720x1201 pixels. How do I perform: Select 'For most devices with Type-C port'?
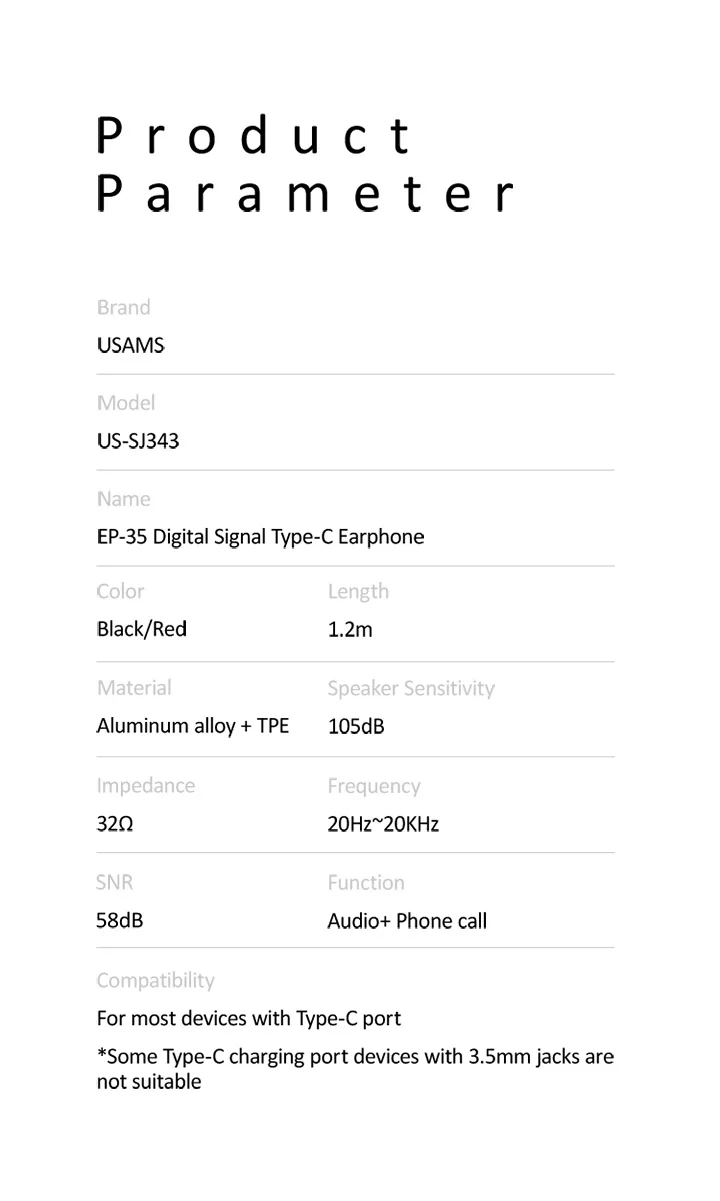tap(248, 1019)
